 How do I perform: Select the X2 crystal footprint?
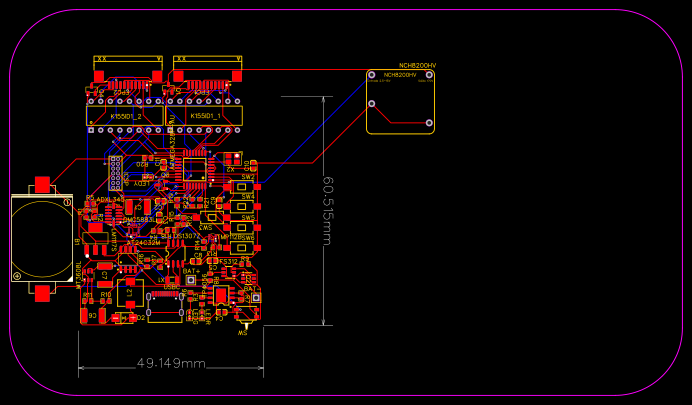tap(233, 159)
